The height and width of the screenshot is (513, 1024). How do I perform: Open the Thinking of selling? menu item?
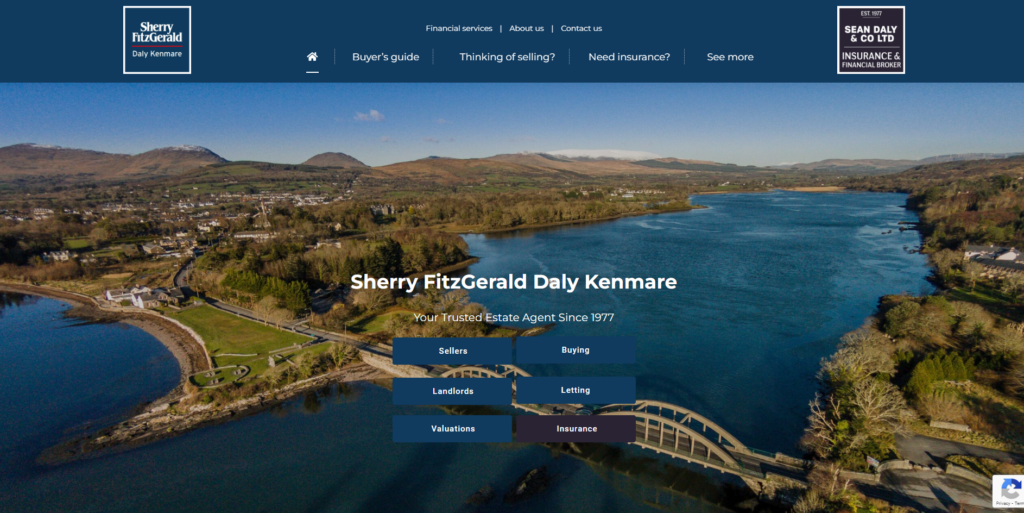(507, 57)
